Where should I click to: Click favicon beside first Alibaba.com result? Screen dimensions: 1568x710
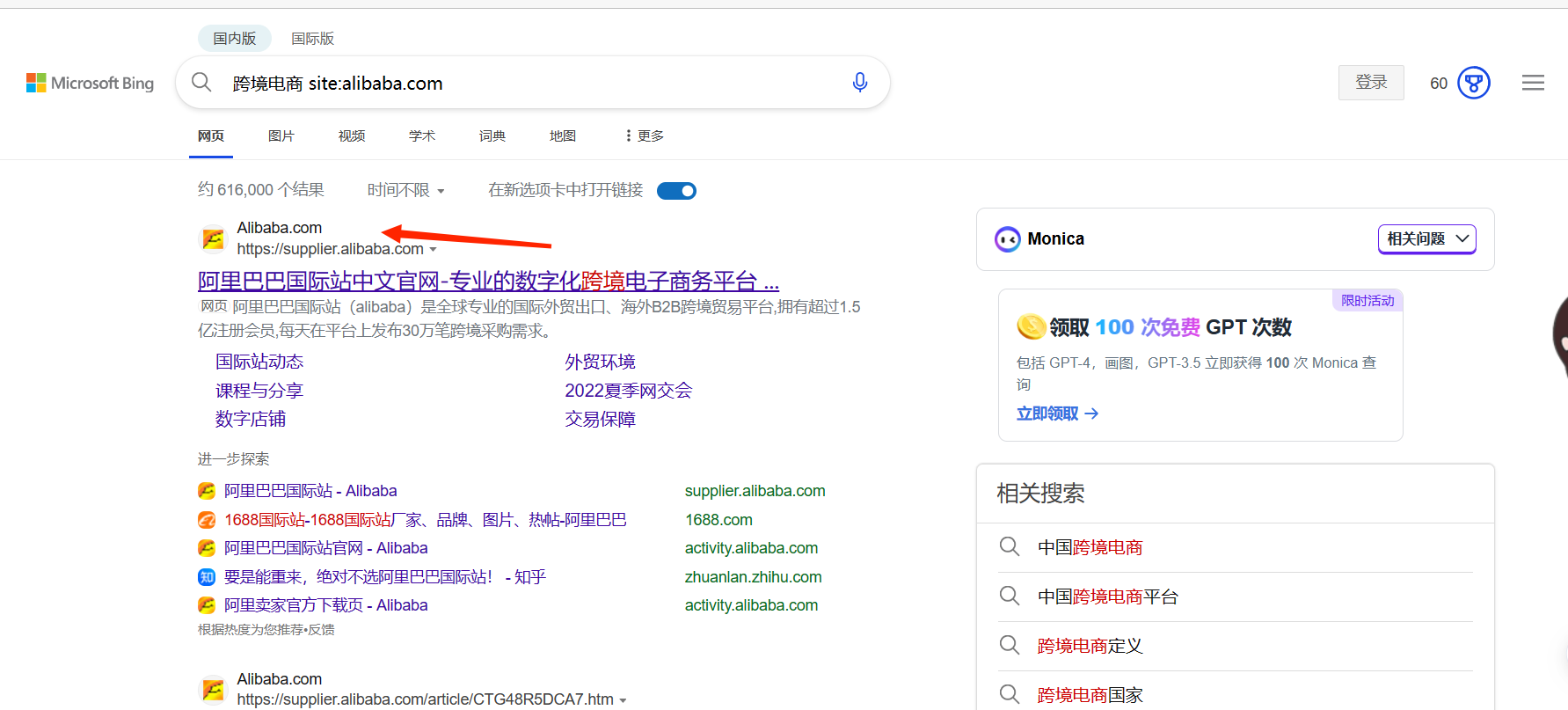[x=213, y=238]
